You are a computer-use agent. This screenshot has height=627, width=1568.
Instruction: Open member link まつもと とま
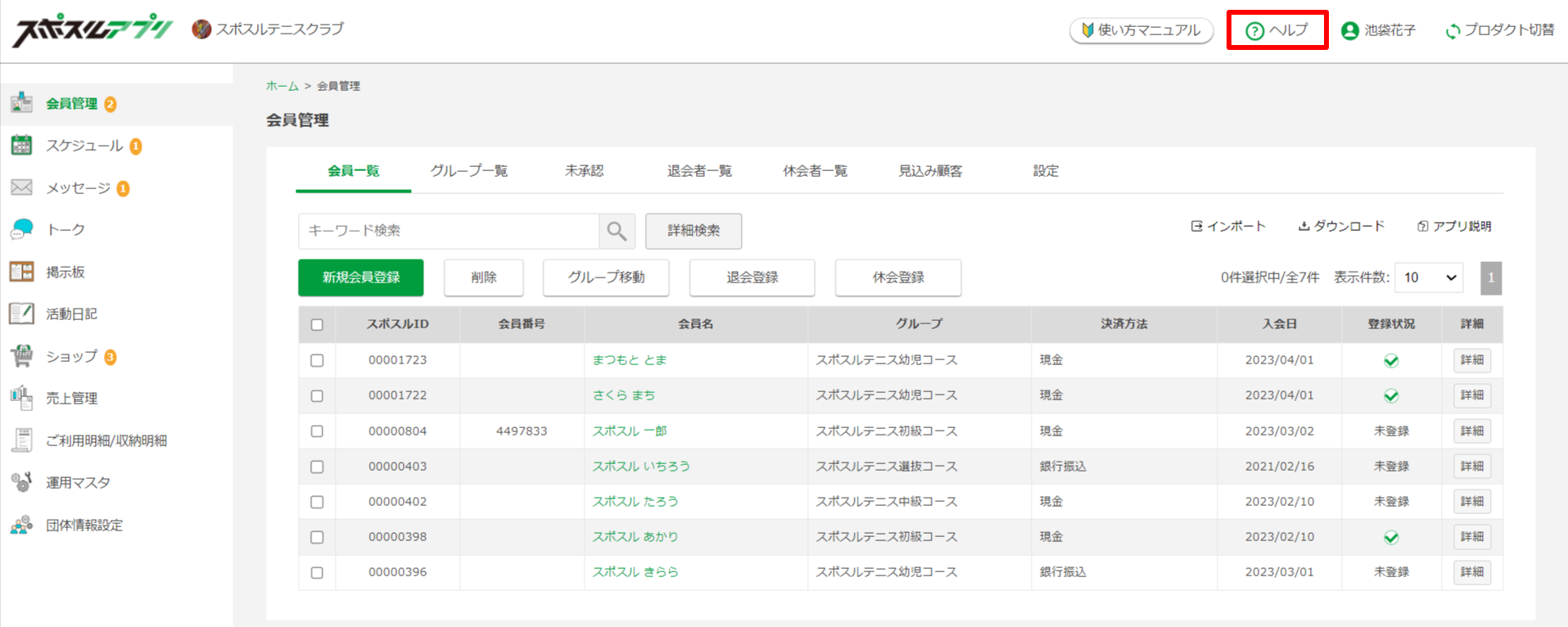[630, 360]
